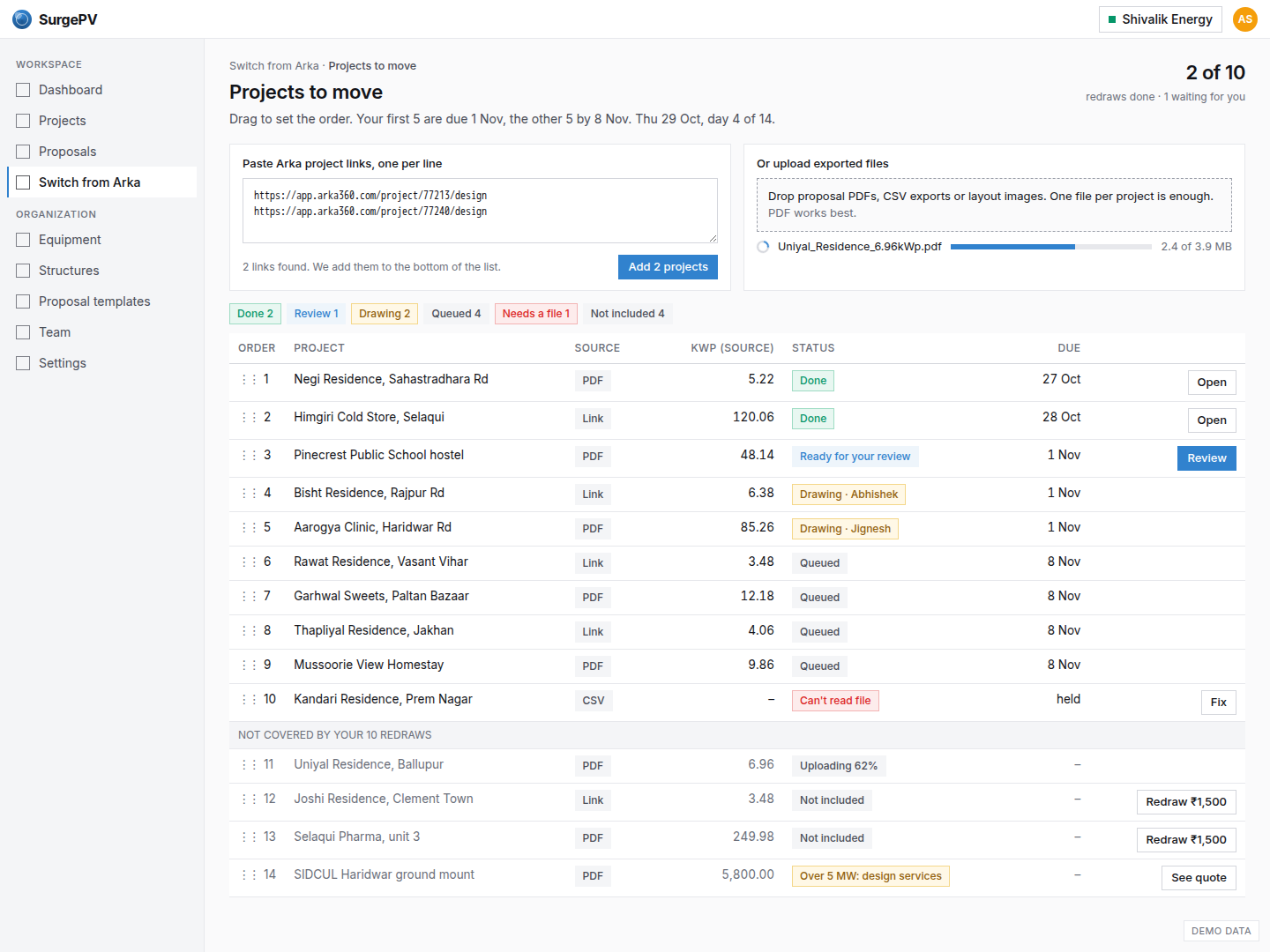1270x952 pixels.
Task: Grab the drag handle for Aarogya Clinic row
Action: 249,527
